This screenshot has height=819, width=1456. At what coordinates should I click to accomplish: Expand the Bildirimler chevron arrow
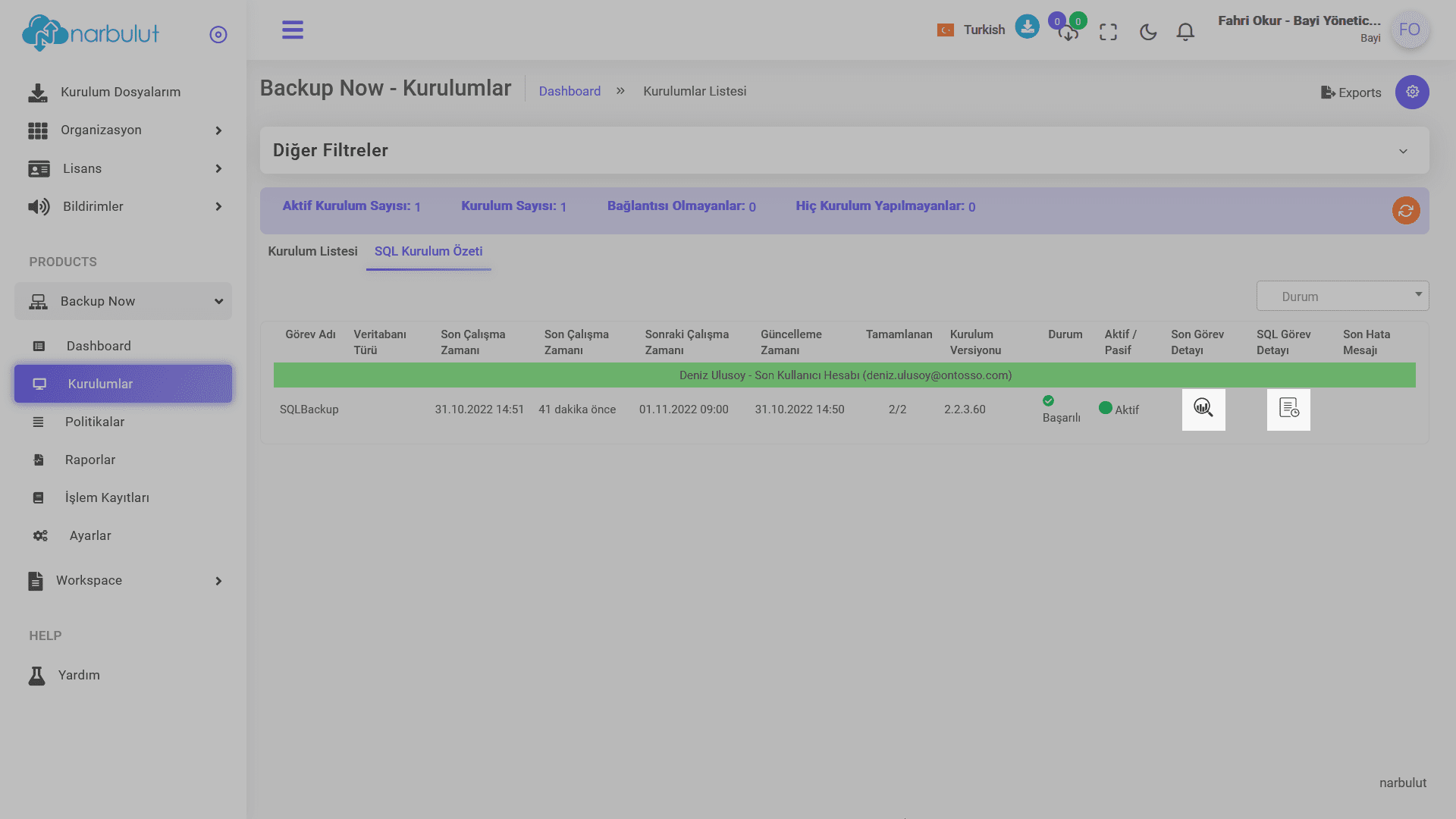[218, 206]
